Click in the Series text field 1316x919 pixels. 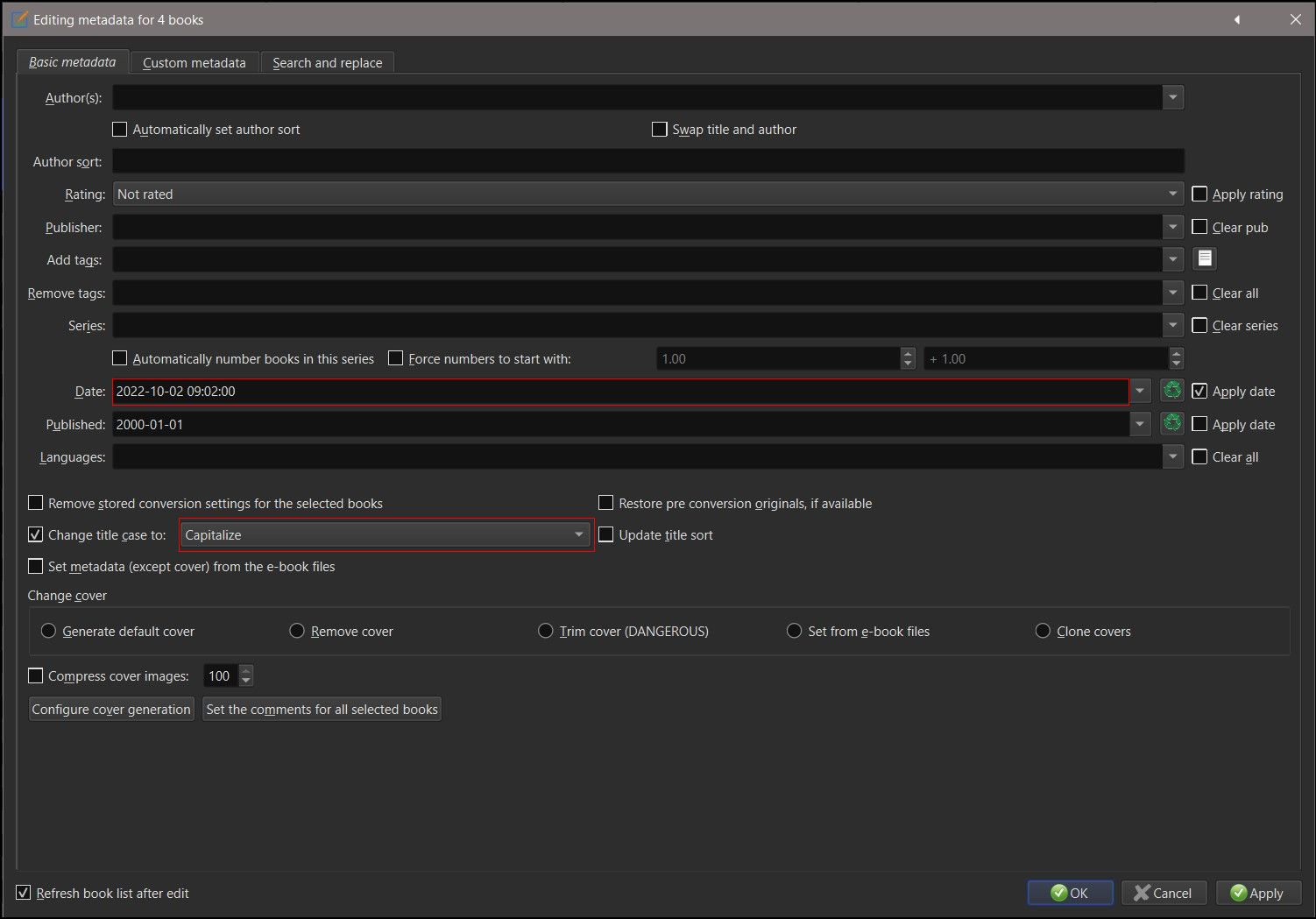pyautogui.click(x=637, y=325)
